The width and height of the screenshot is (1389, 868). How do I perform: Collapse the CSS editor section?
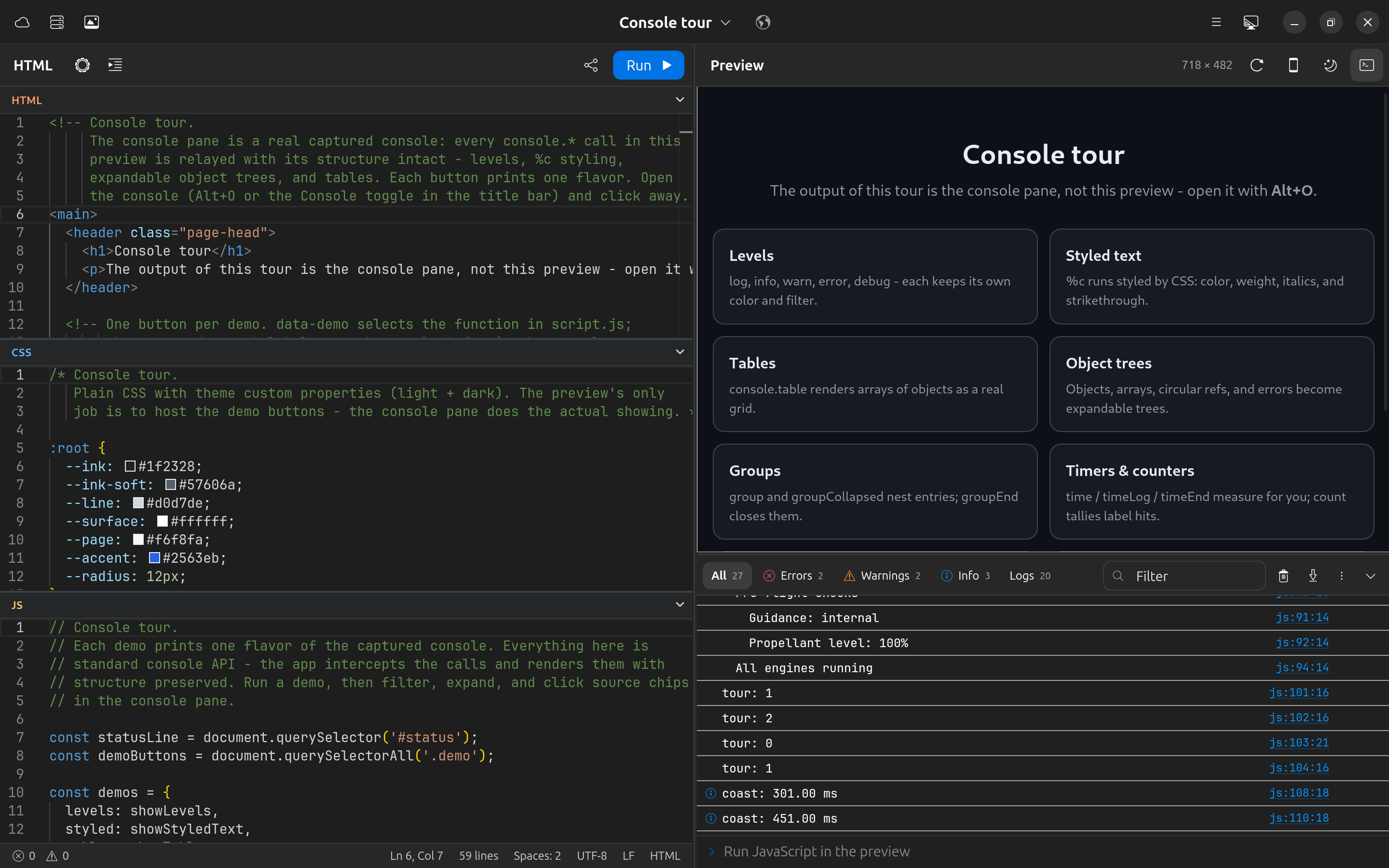680,352
